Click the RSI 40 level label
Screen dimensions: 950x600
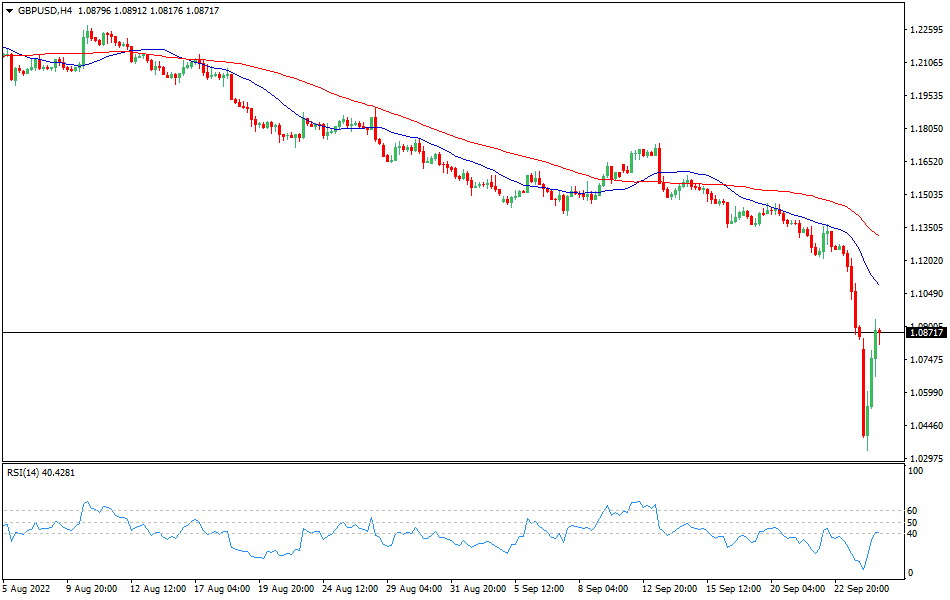[912, 534]
